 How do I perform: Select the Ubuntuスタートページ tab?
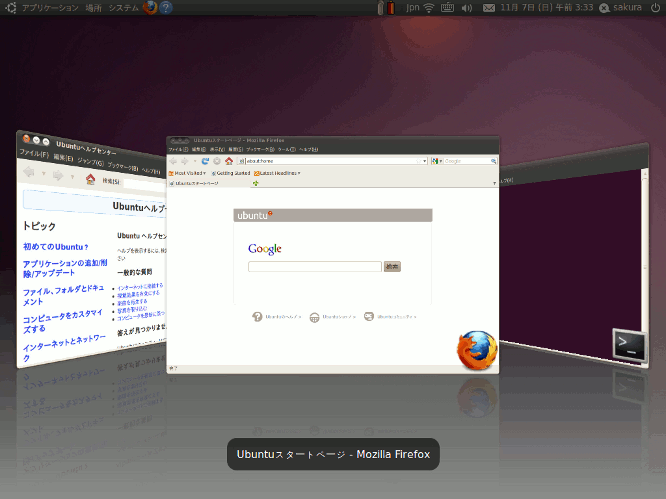pos(198,184)
